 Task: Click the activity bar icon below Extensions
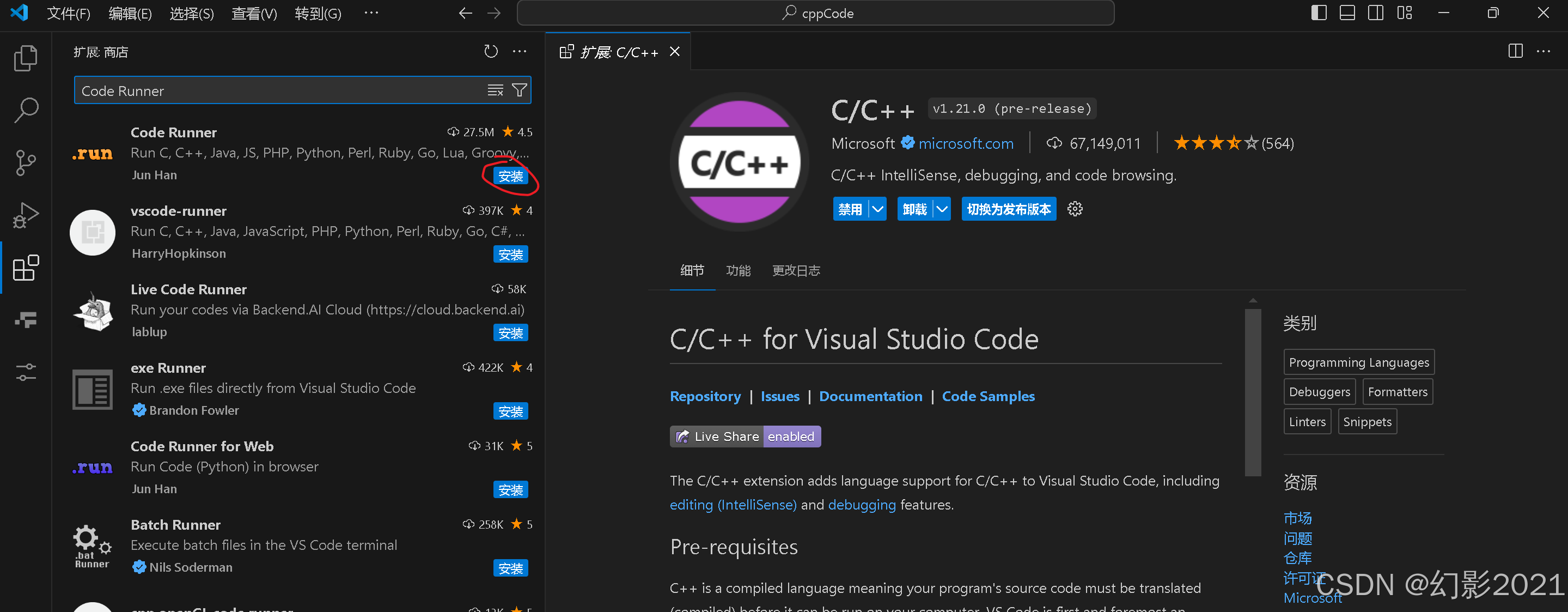pyautogui.click(x=26, y=320)
